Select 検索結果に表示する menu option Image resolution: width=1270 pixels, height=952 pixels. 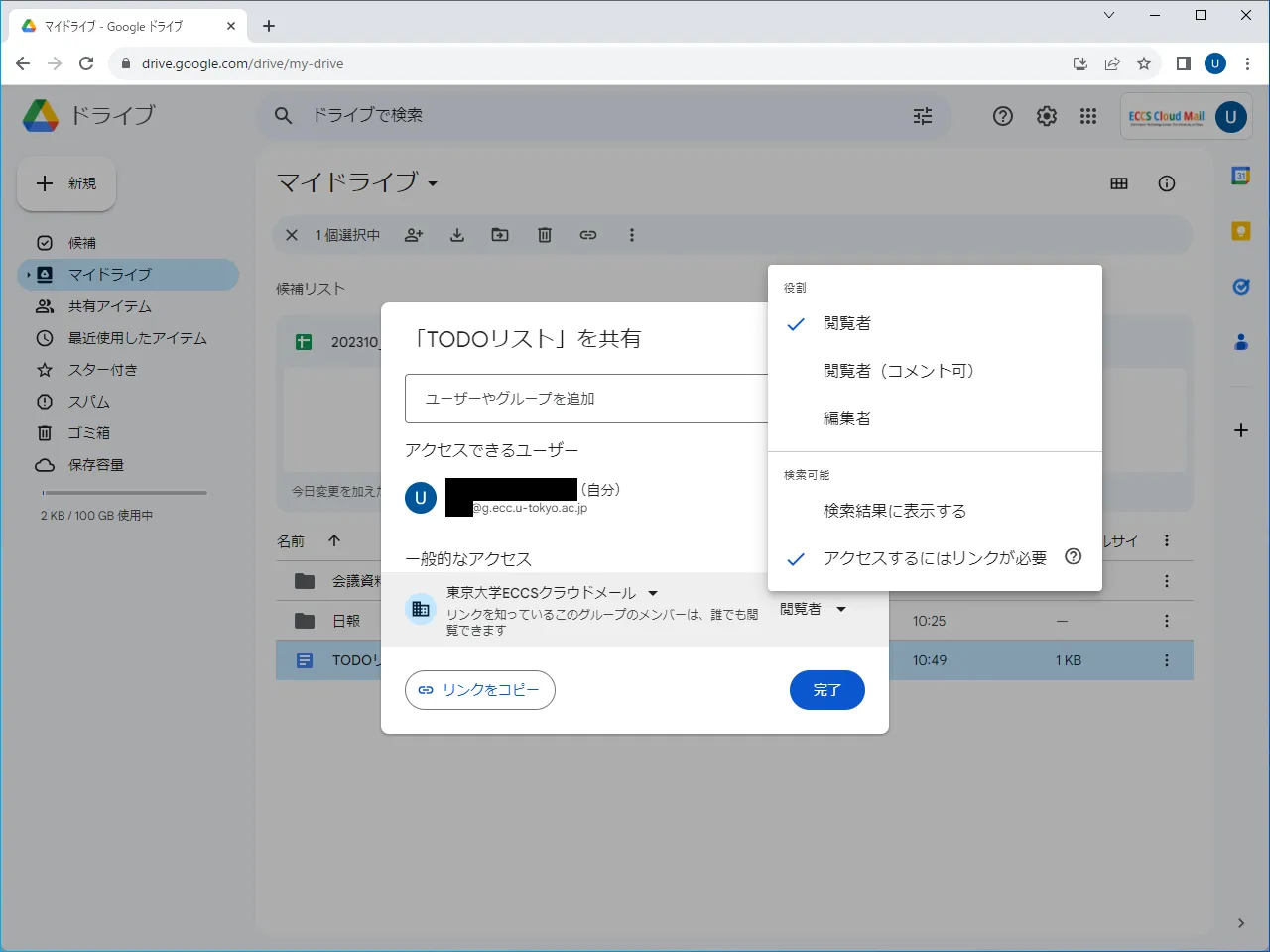pos(895,511)
